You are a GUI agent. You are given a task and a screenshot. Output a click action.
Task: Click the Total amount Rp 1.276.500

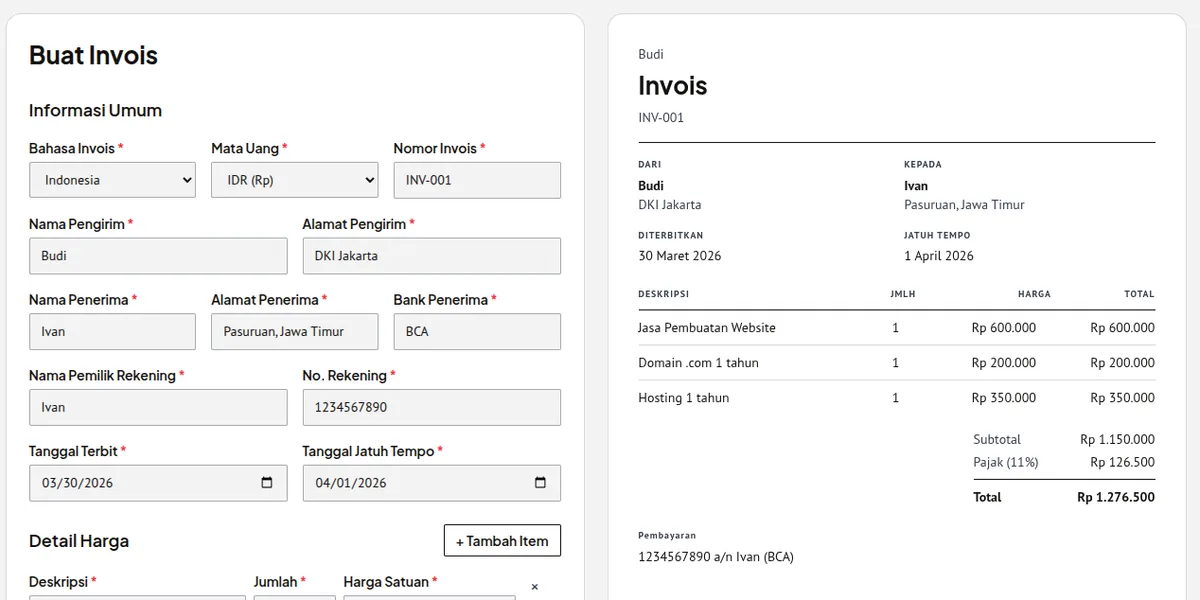[1115, 497]
